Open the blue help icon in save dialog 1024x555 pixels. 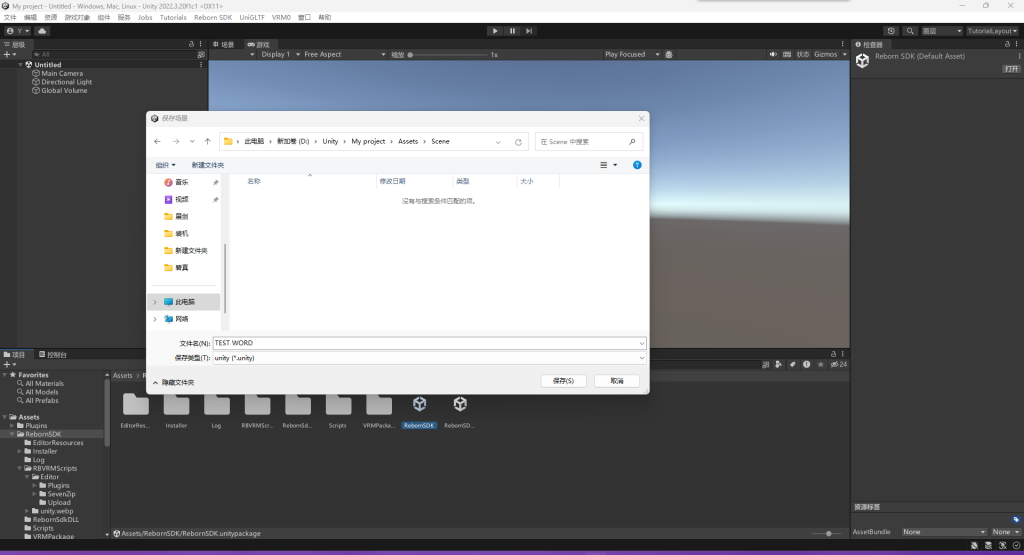click(x=637, y=165)
